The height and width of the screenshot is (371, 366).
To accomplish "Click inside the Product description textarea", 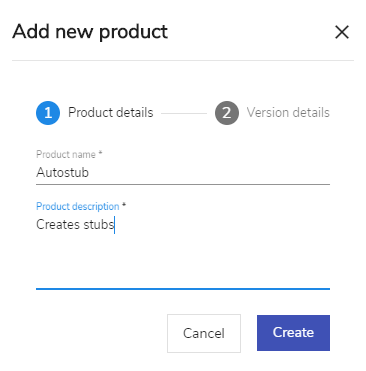I will tap(183, 252).
